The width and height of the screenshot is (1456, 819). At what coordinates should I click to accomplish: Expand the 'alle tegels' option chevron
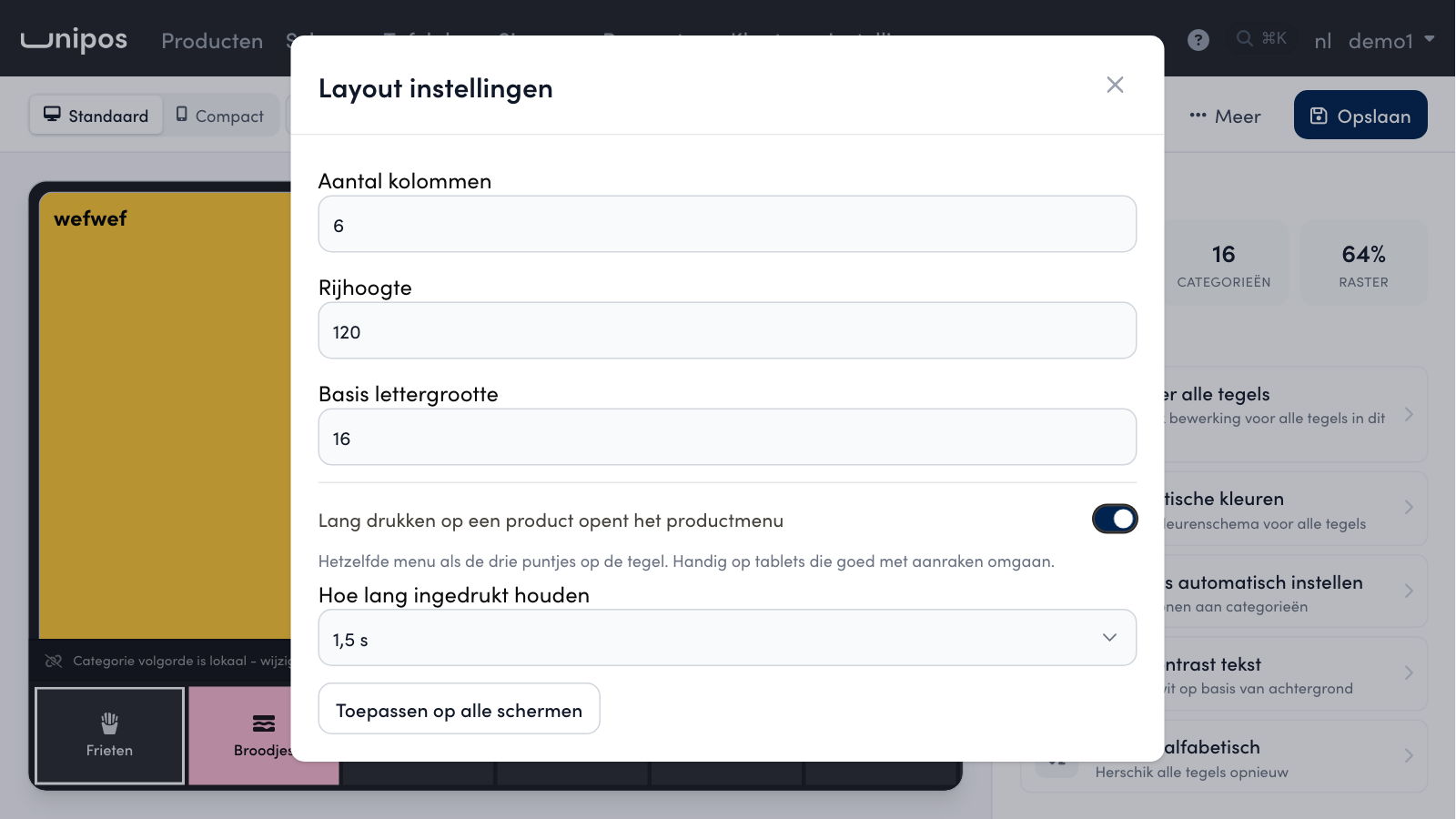coord(1409,415)
